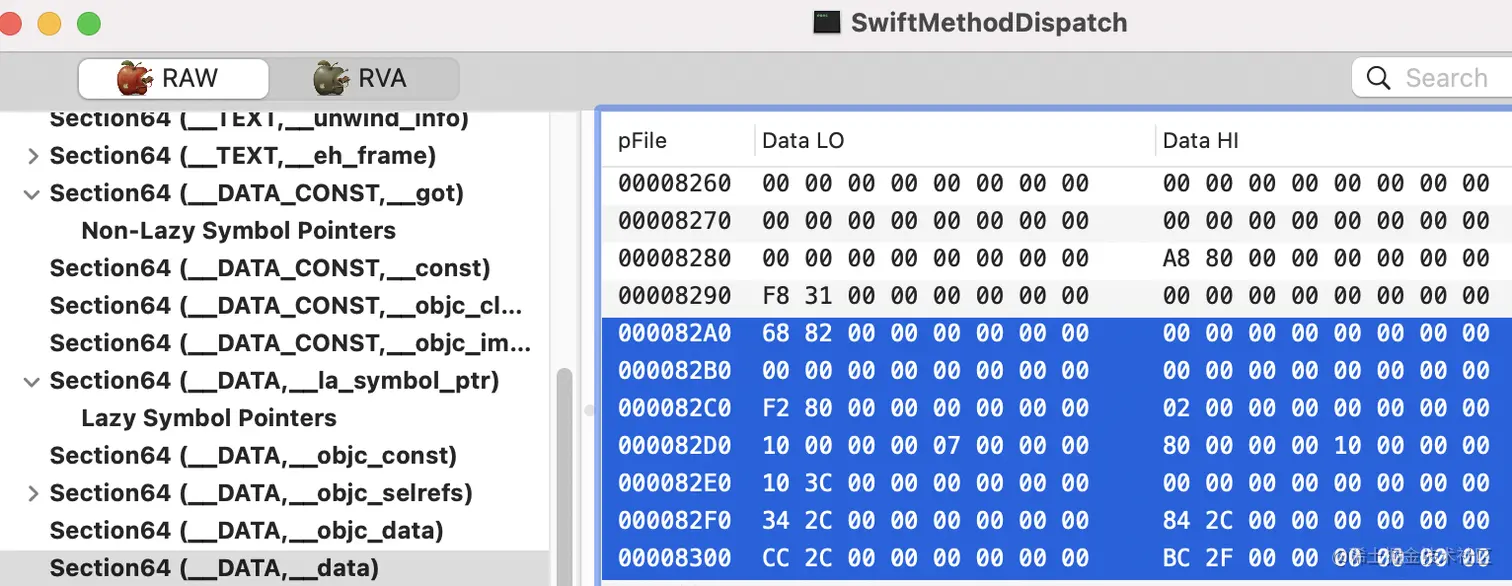Switch to RVA address mode
1512x586 pixels.
point(363,78)
